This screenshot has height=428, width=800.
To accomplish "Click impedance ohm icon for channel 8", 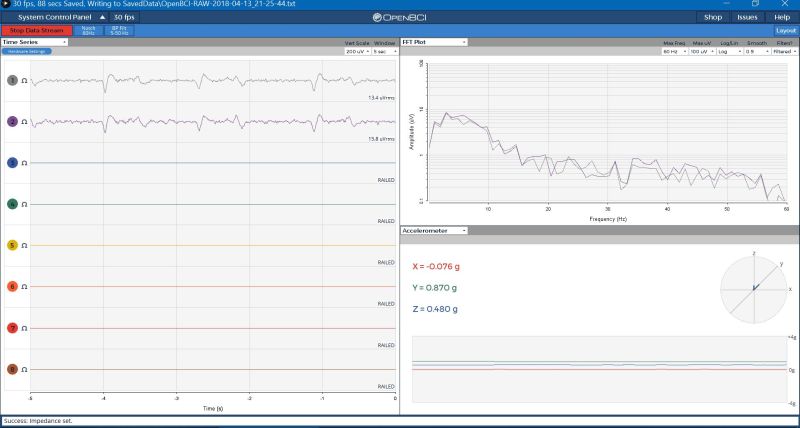I will point(24,370).
